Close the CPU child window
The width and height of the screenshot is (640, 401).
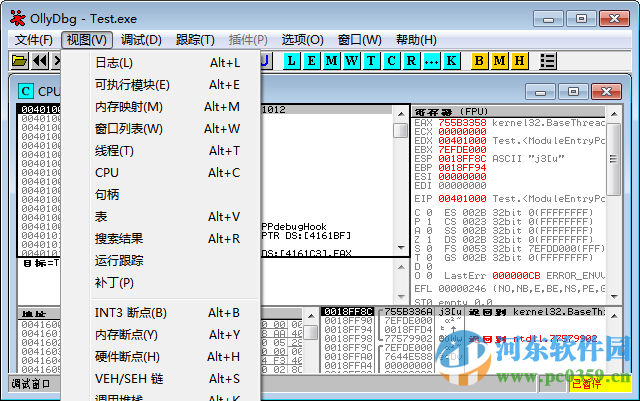606,92
